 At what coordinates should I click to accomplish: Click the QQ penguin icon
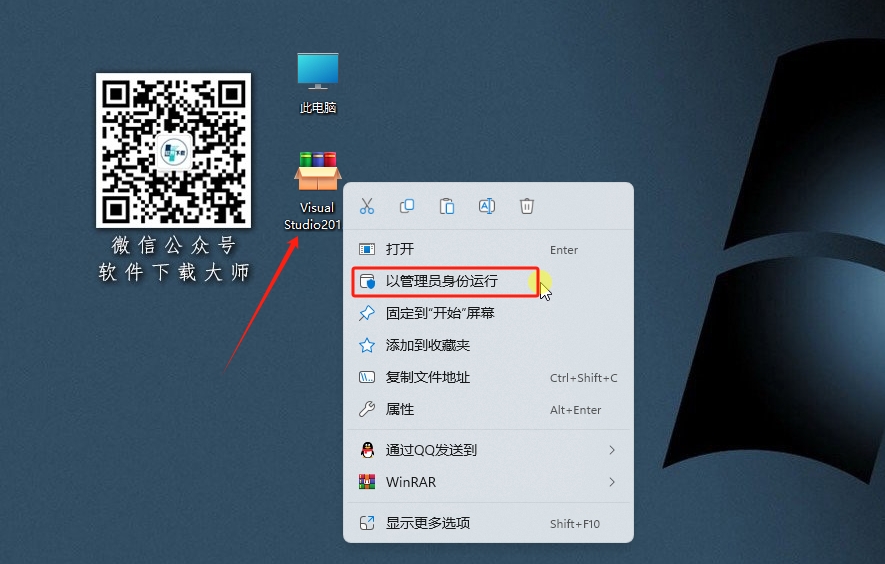point(367,450)
